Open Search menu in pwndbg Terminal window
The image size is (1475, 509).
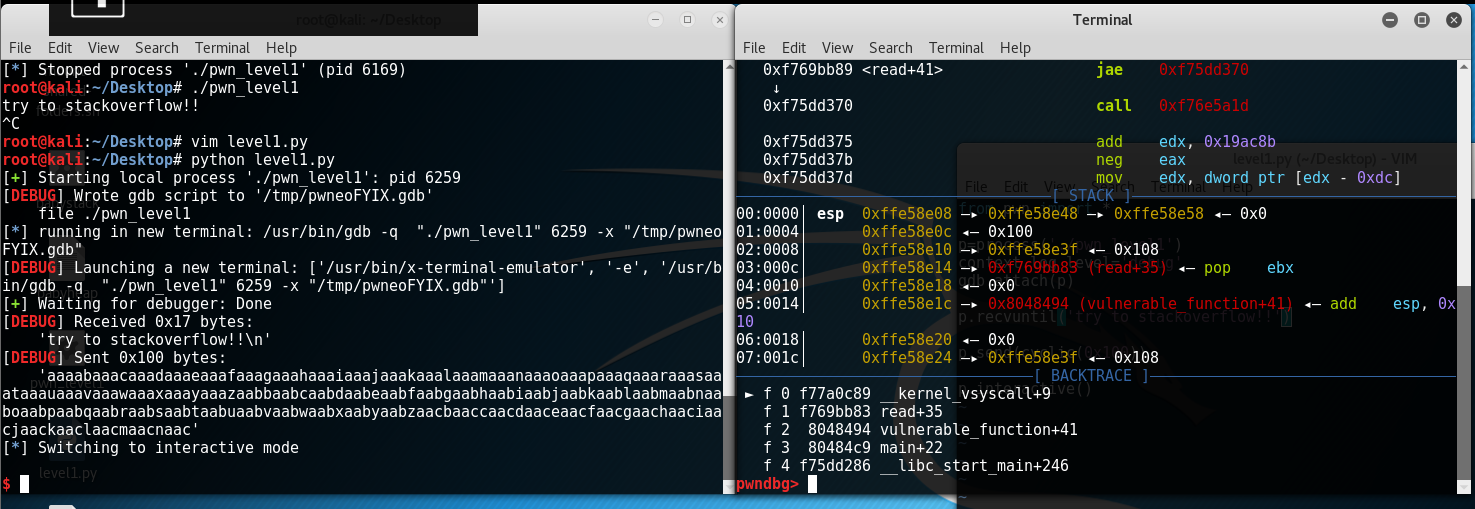coord(891,47)
